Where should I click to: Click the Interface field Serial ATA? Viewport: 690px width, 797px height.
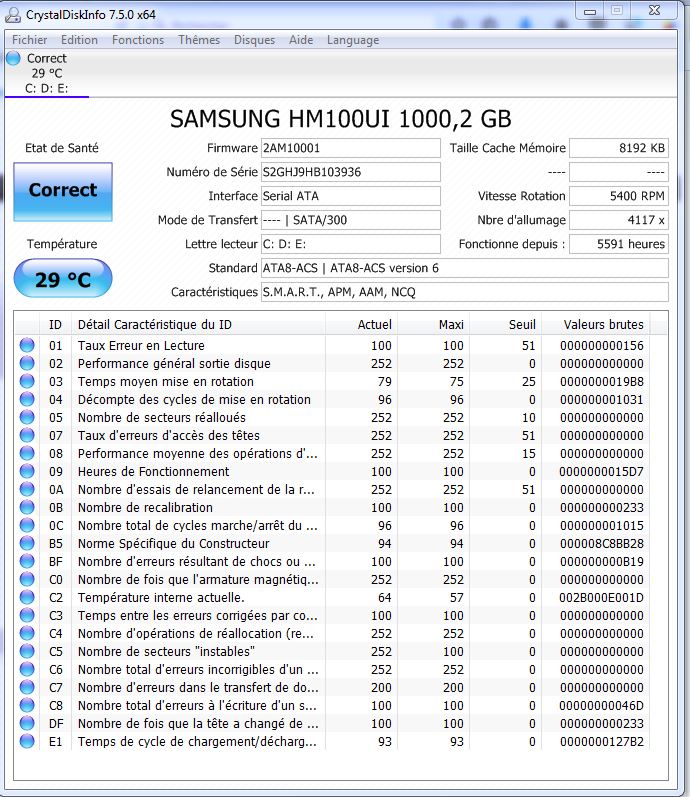(x=350, y=196)
